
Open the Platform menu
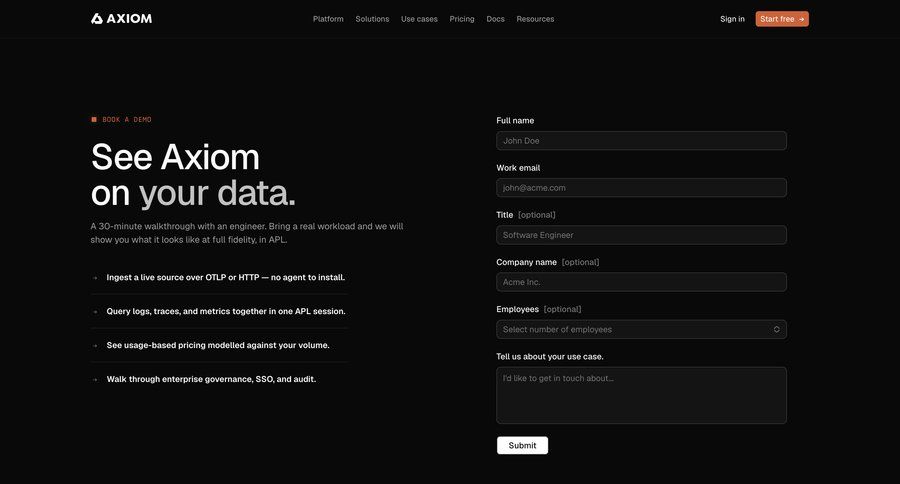(x=328, y=19)
